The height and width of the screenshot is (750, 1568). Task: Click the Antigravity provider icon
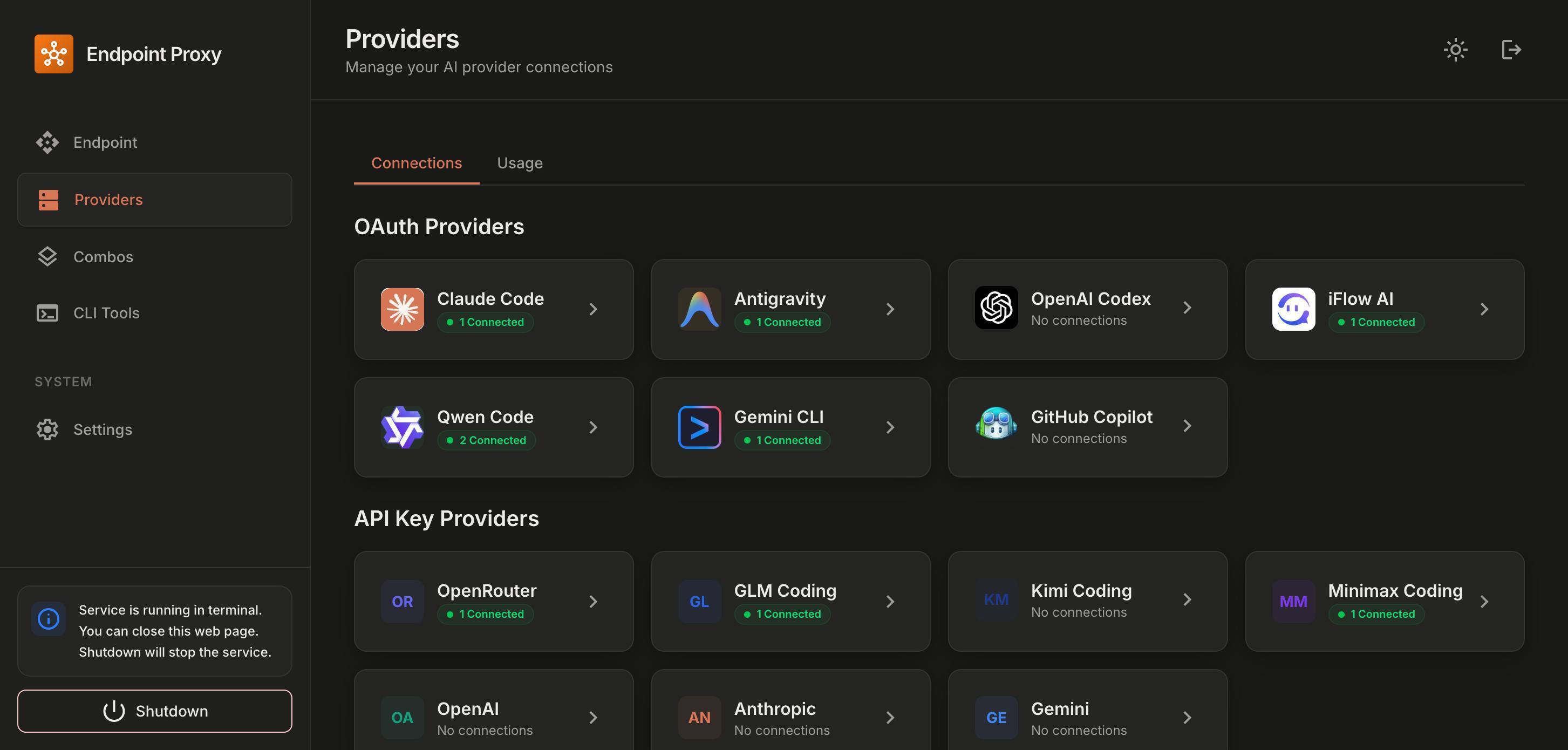click(x=699, y=309)
